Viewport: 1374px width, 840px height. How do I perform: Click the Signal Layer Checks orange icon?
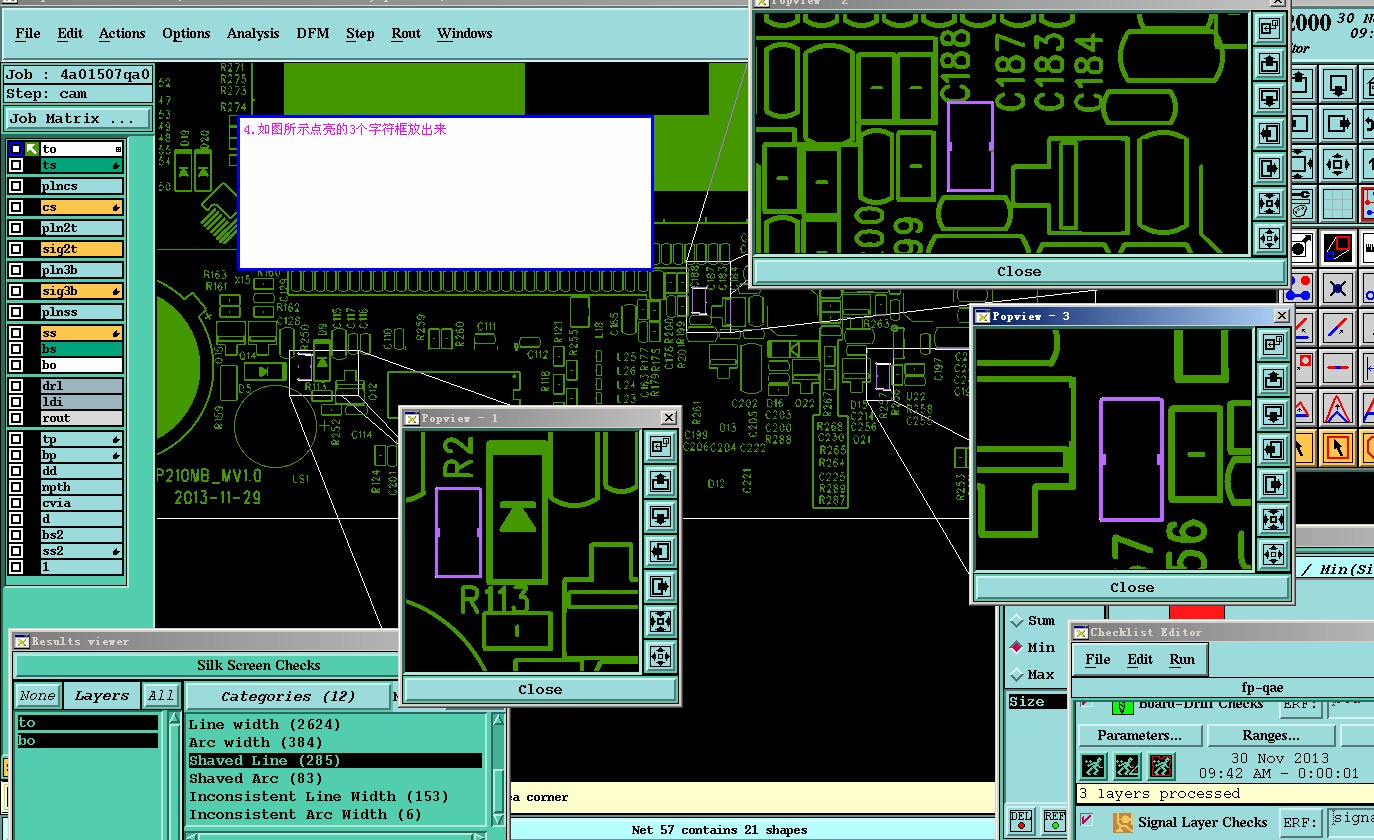tap(1123, 823)
